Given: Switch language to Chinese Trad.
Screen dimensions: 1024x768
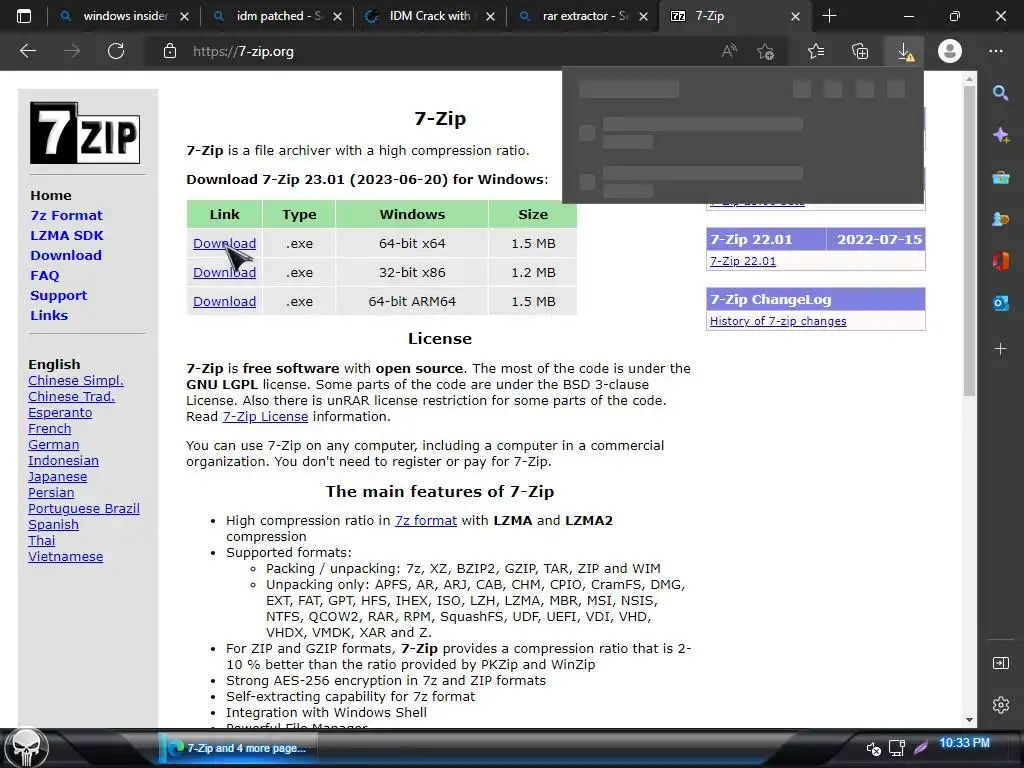Looking at the screenshot, I should (x=71, y=396).
